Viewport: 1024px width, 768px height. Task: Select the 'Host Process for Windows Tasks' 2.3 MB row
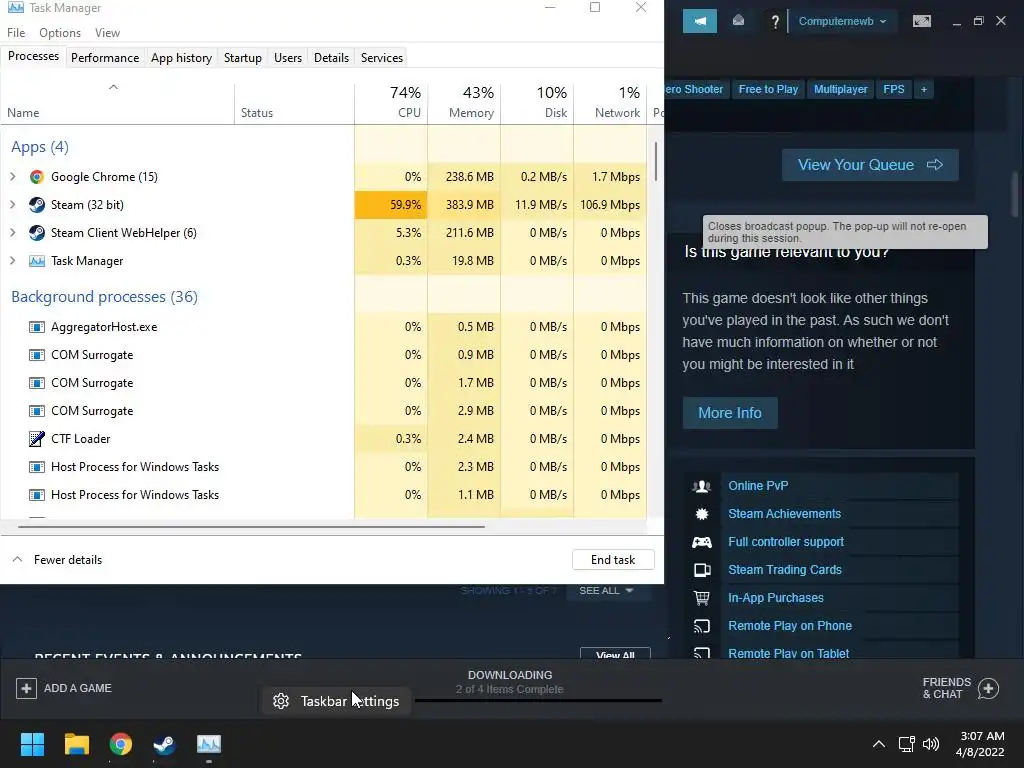(325, 467)
